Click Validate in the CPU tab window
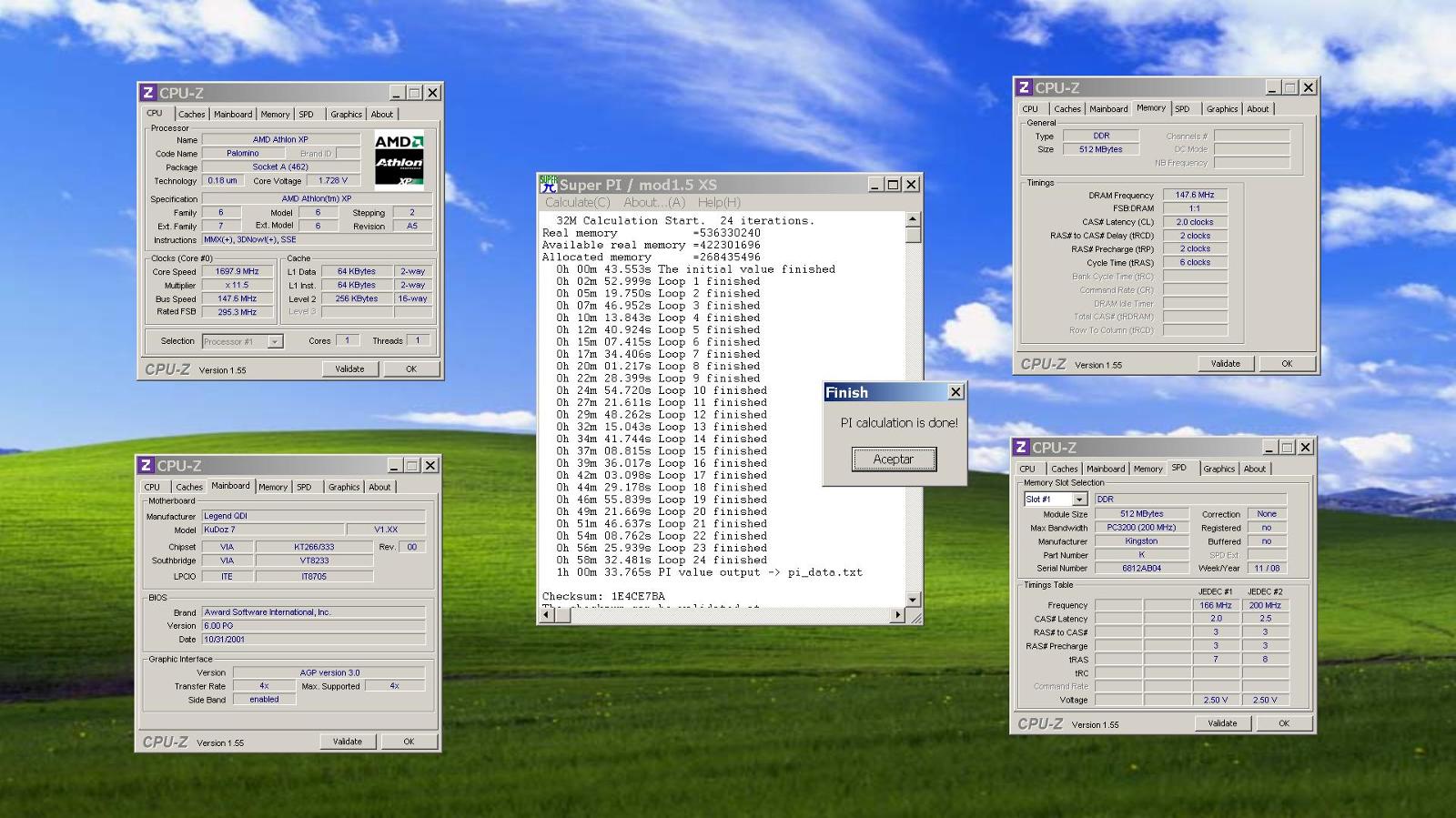 [349, 369]
